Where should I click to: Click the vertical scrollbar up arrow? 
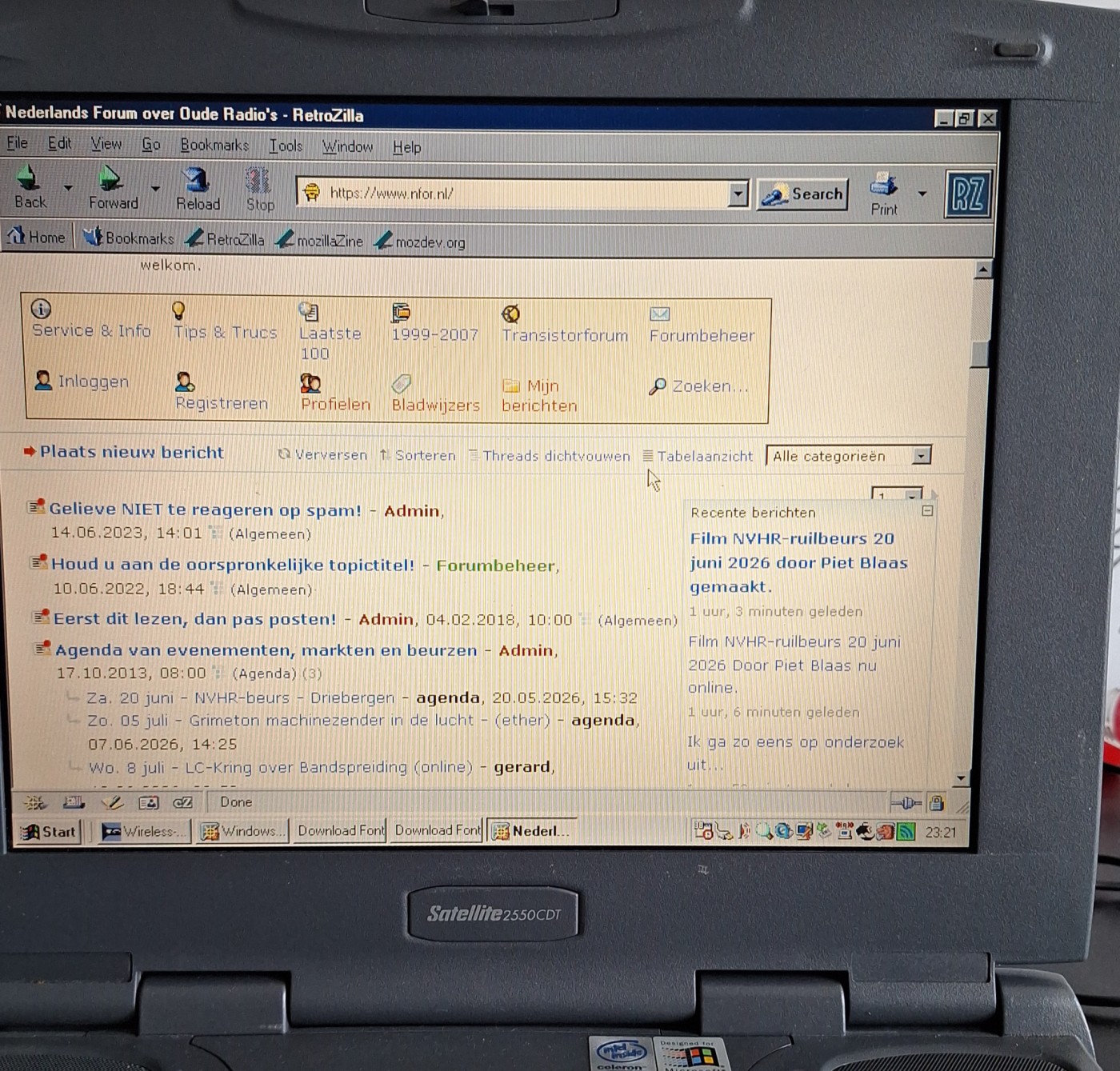pos(983,270)
